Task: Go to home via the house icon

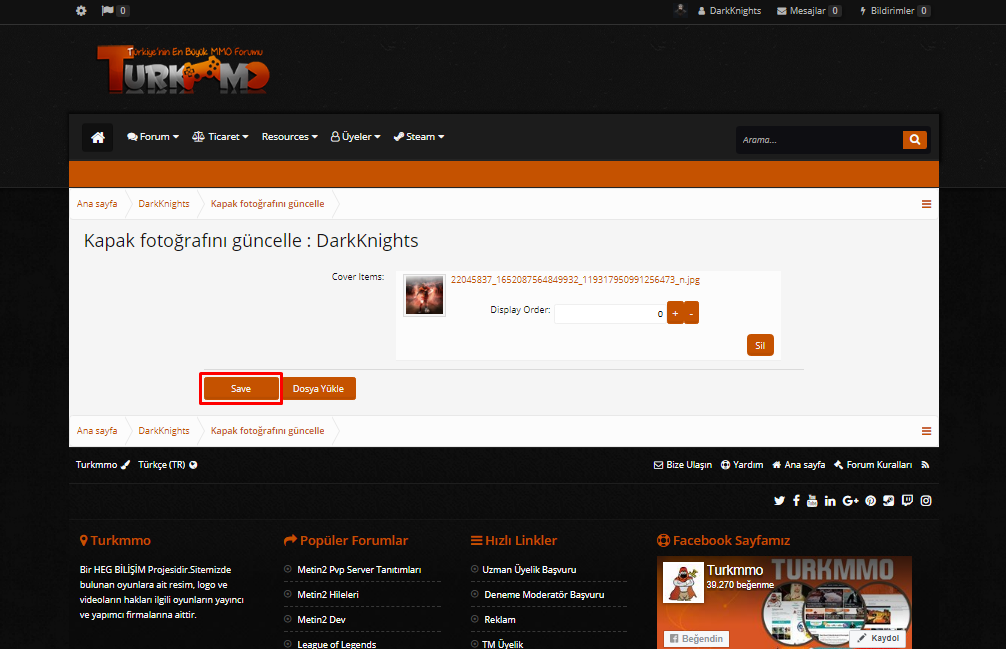Action: tap(98, 137)
